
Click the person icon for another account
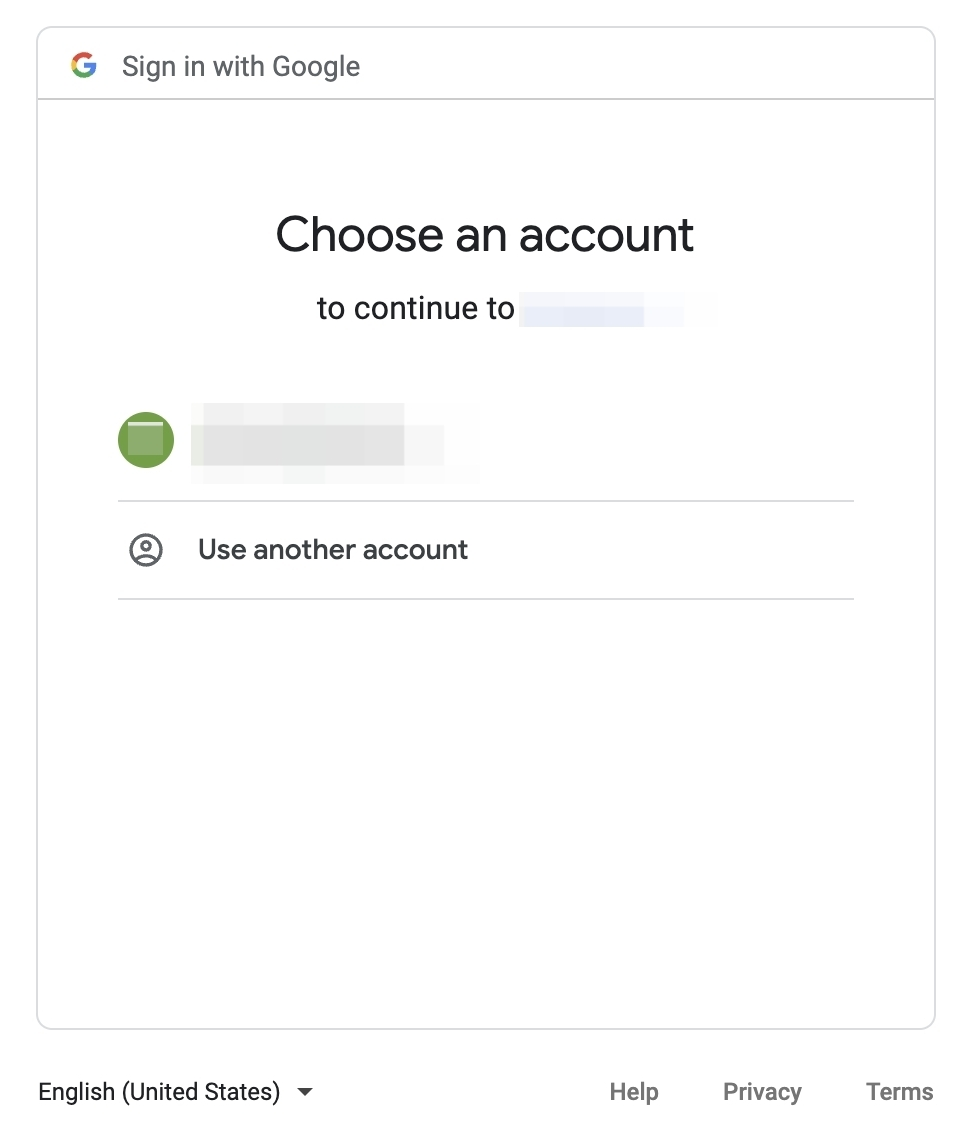click(x=146, y=550)
